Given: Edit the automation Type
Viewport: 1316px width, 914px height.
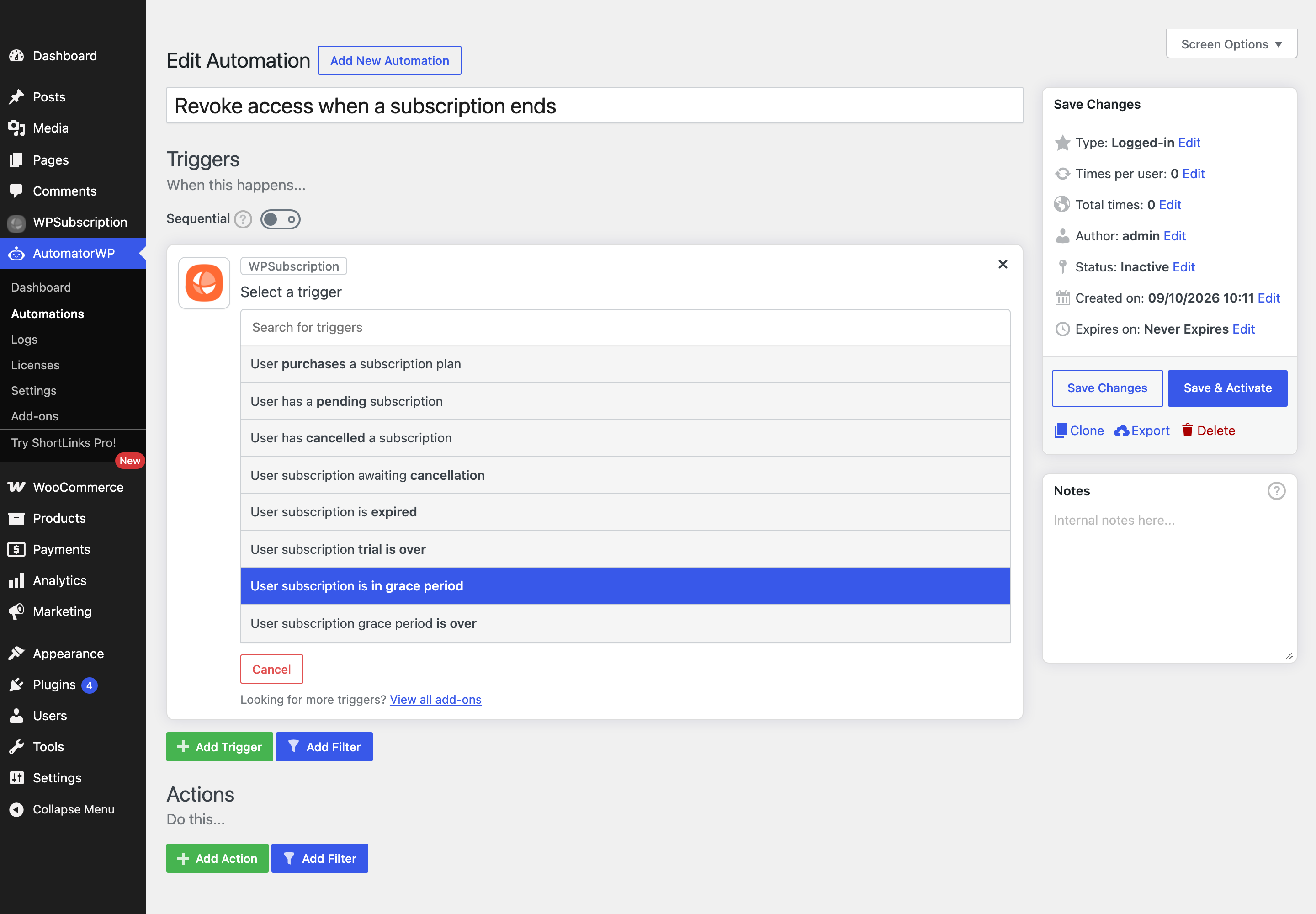Looking at the screenshot, I should point(1189,143).
